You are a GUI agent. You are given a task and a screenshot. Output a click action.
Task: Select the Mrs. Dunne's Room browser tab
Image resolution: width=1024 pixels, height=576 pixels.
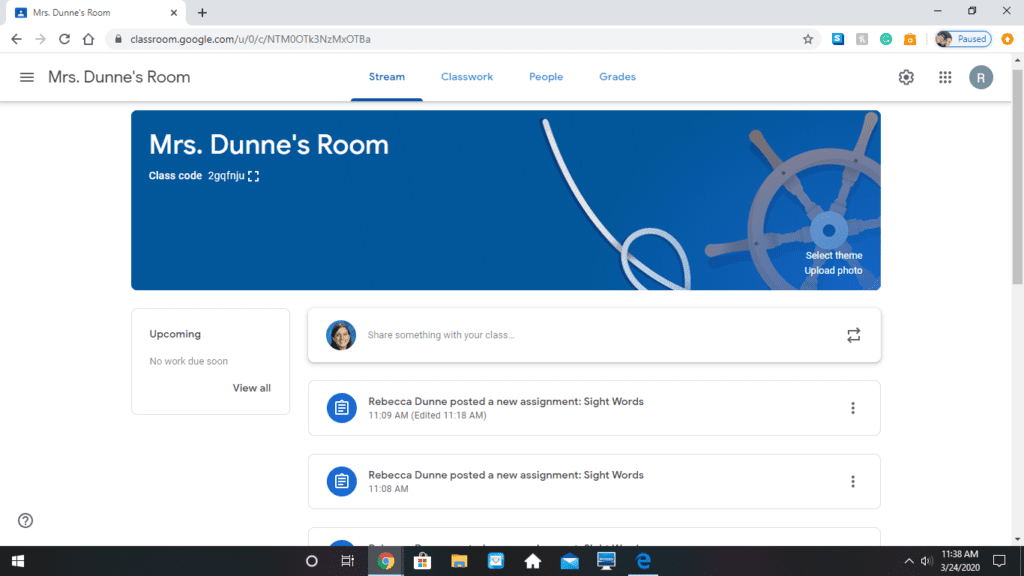click(x=95, y=13)
